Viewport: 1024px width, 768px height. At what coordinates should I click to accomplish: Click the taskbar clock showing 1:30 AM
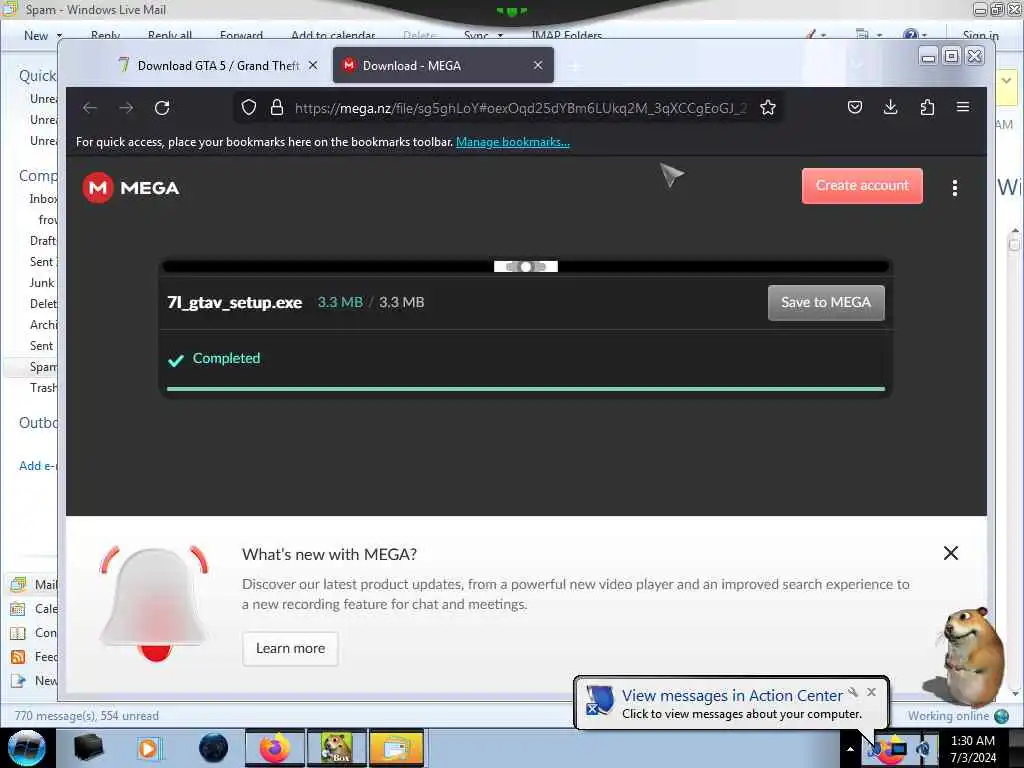[972, 749]
